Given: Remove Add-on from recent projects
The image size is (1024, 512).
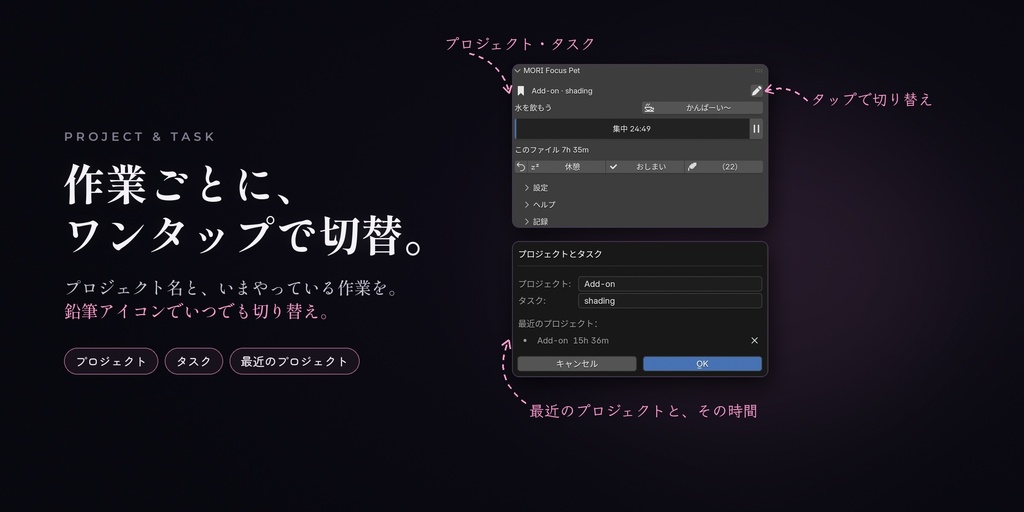Looking at the screenshot, I should (754, 340).
